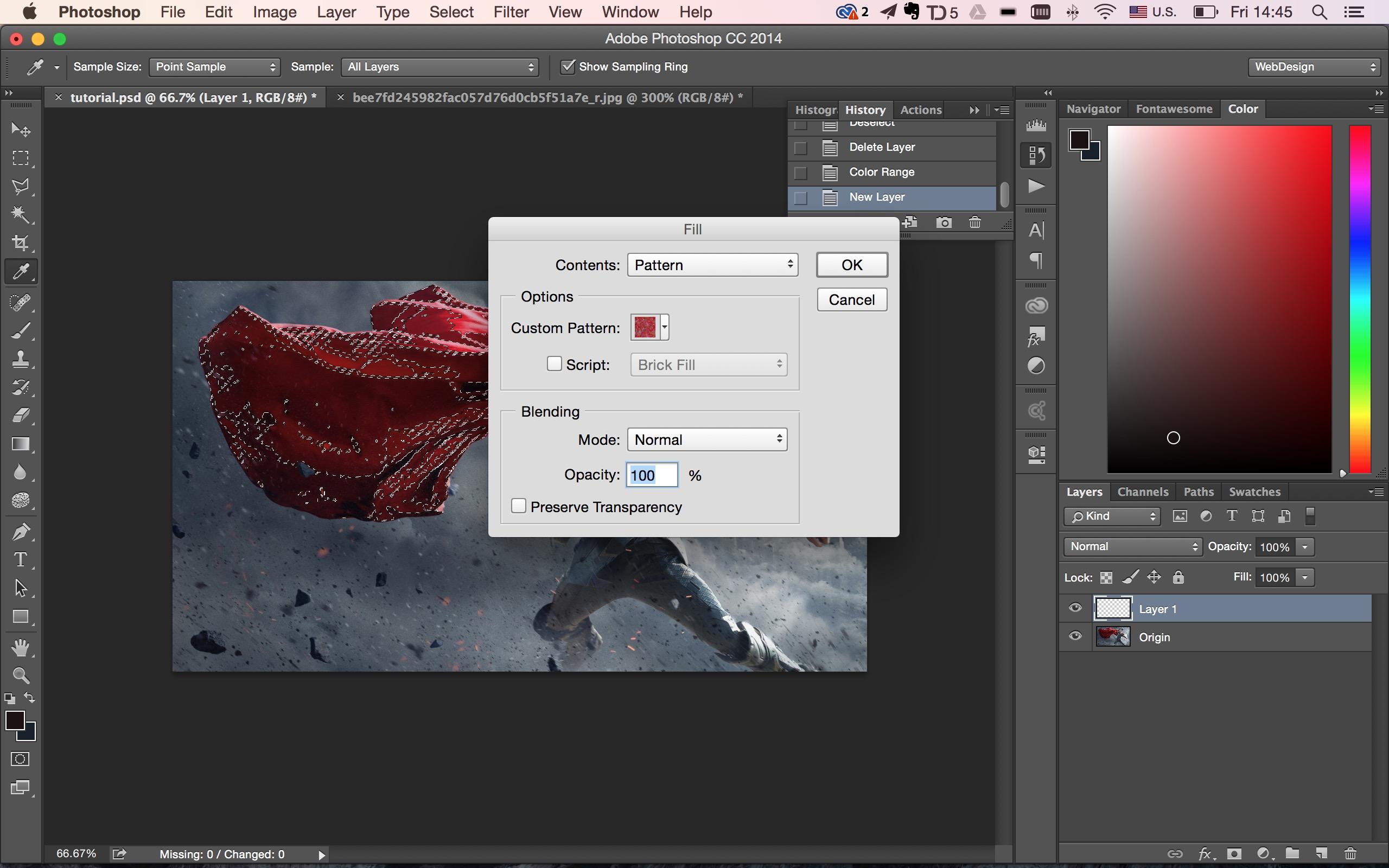
Task: Open the History panel tab
Action: click(x=862, y=109)
